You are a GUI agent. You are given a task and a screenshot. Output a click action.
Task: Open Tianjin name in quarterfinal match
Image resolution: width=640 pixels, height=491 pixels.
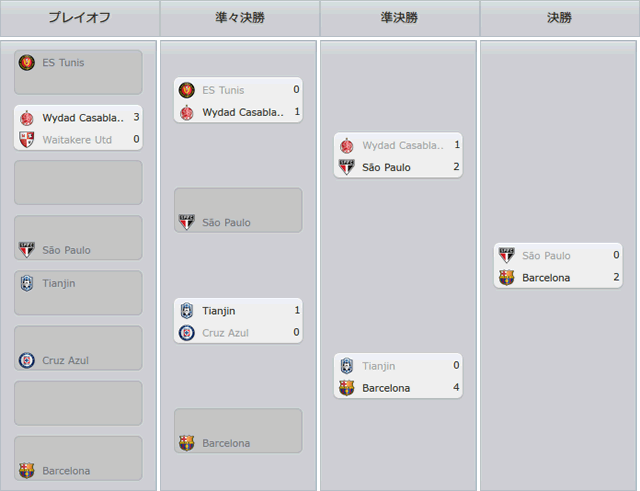coord(219,311)
